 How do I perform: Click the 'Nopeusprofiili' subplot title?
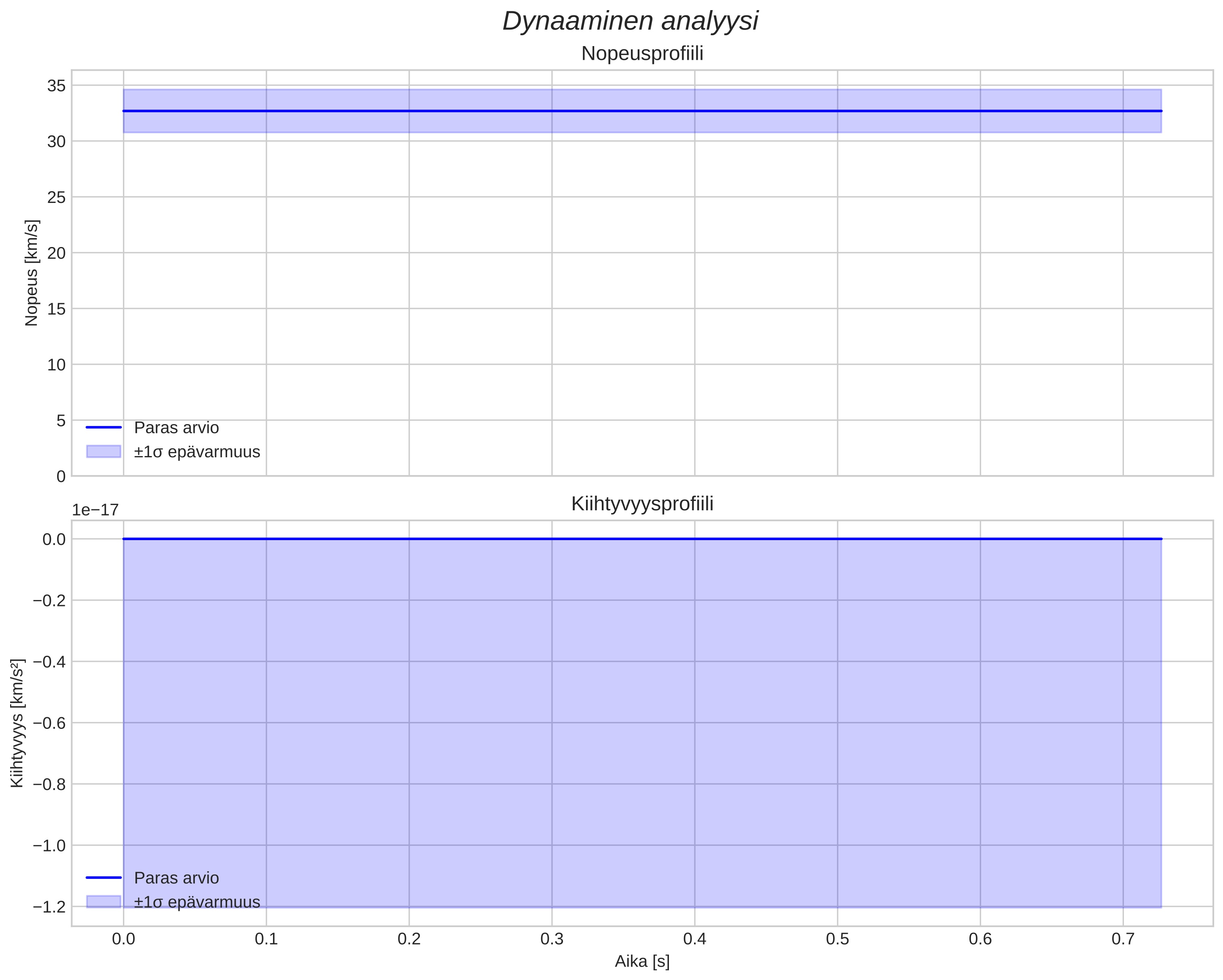[x=642, y=54]
